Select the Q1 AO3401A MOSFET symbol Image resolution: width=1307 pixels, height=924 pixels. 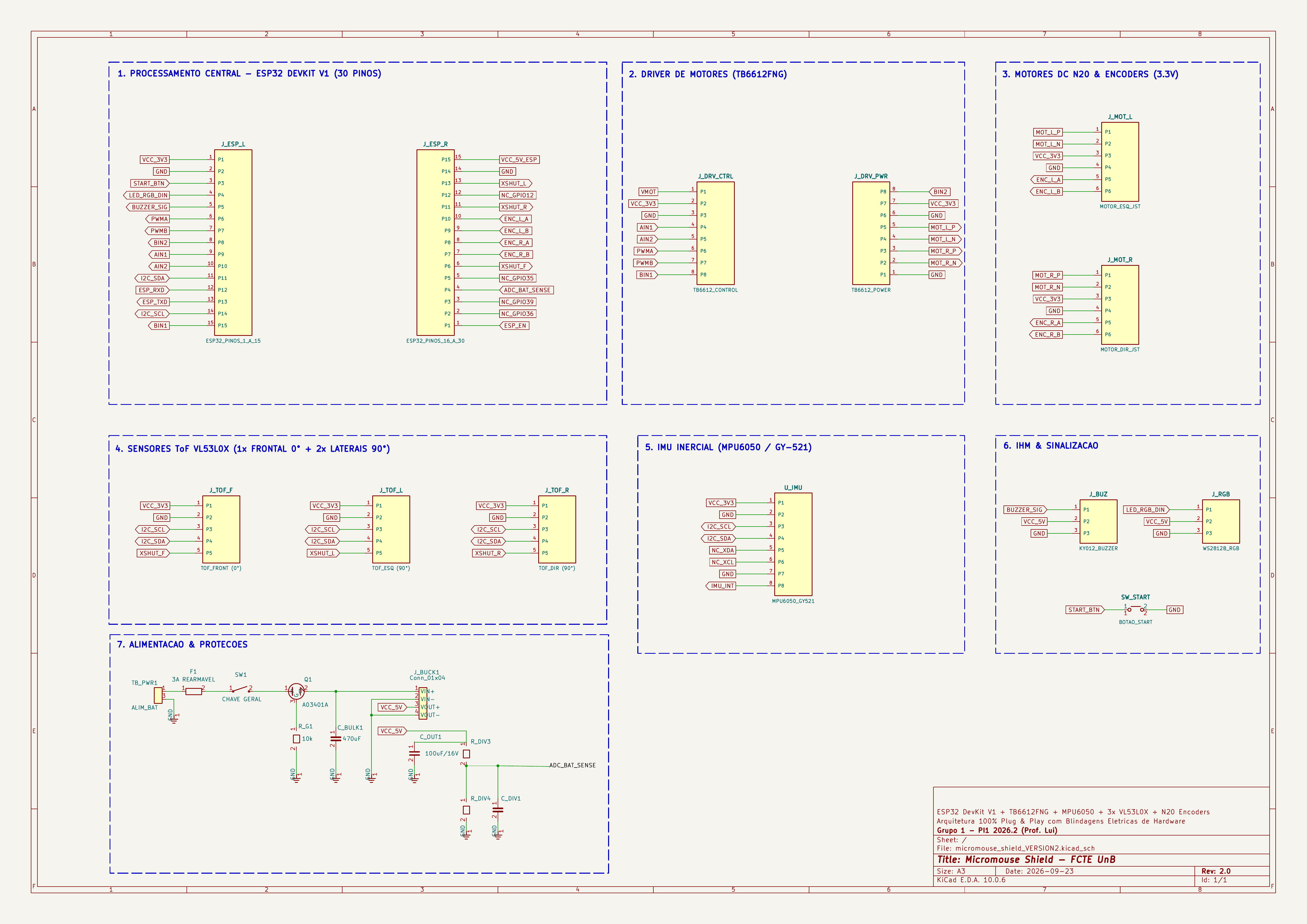click(x=296, y=691)
